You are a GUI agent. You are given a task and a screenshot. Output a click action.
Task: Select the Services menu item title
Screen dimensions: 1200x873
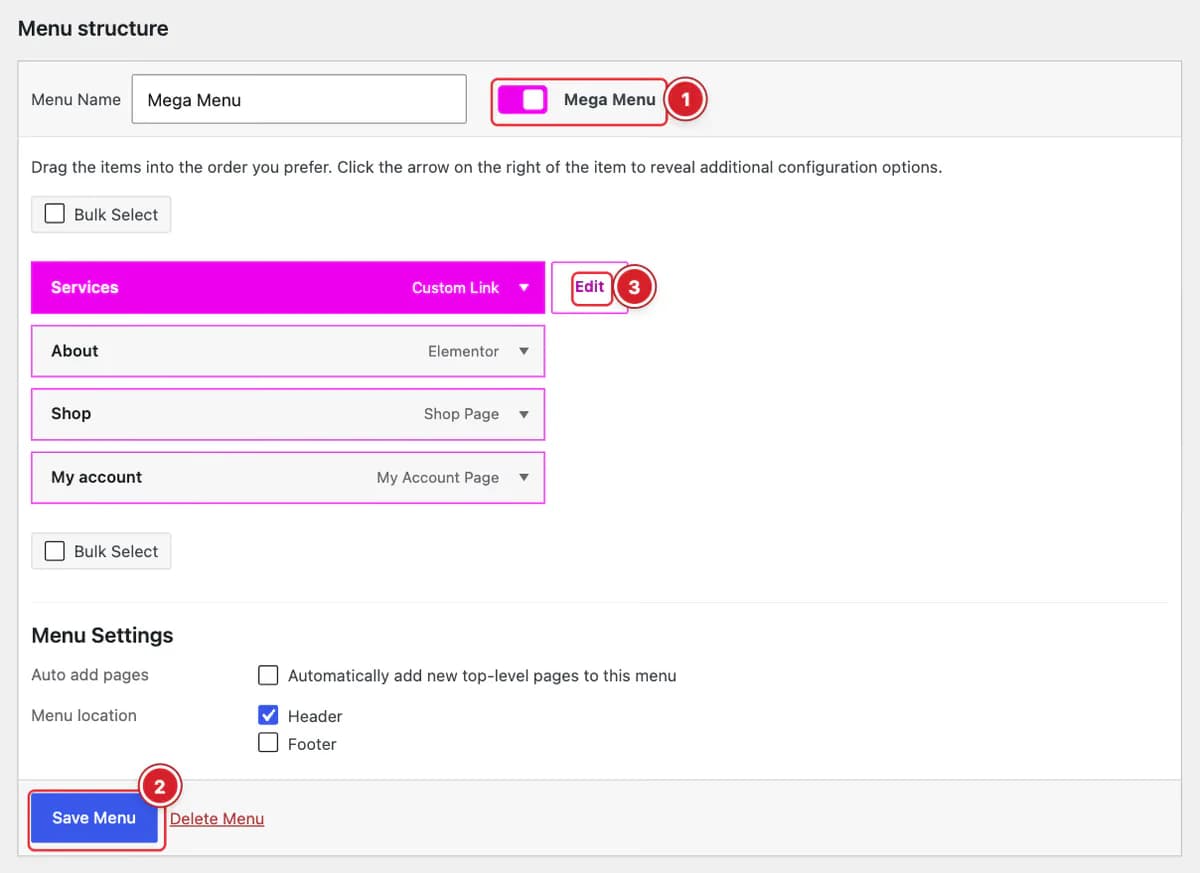85,287
